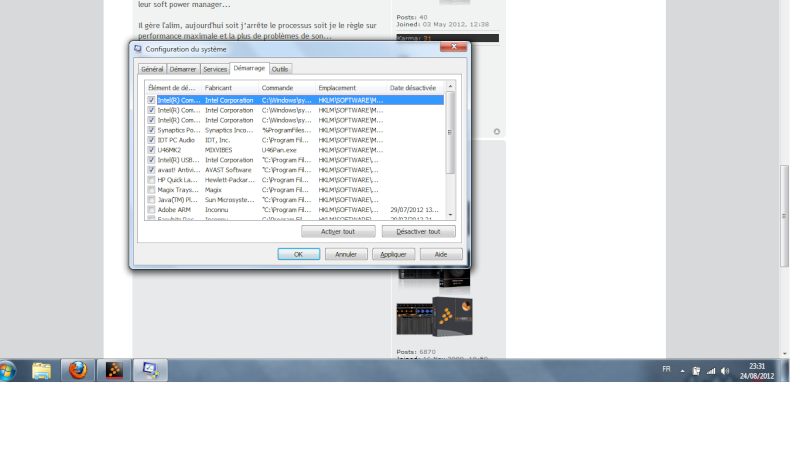Open the orange-dots MixVibes taskbar app
Viewport: 800px width, 450px height.
(114, 370)
